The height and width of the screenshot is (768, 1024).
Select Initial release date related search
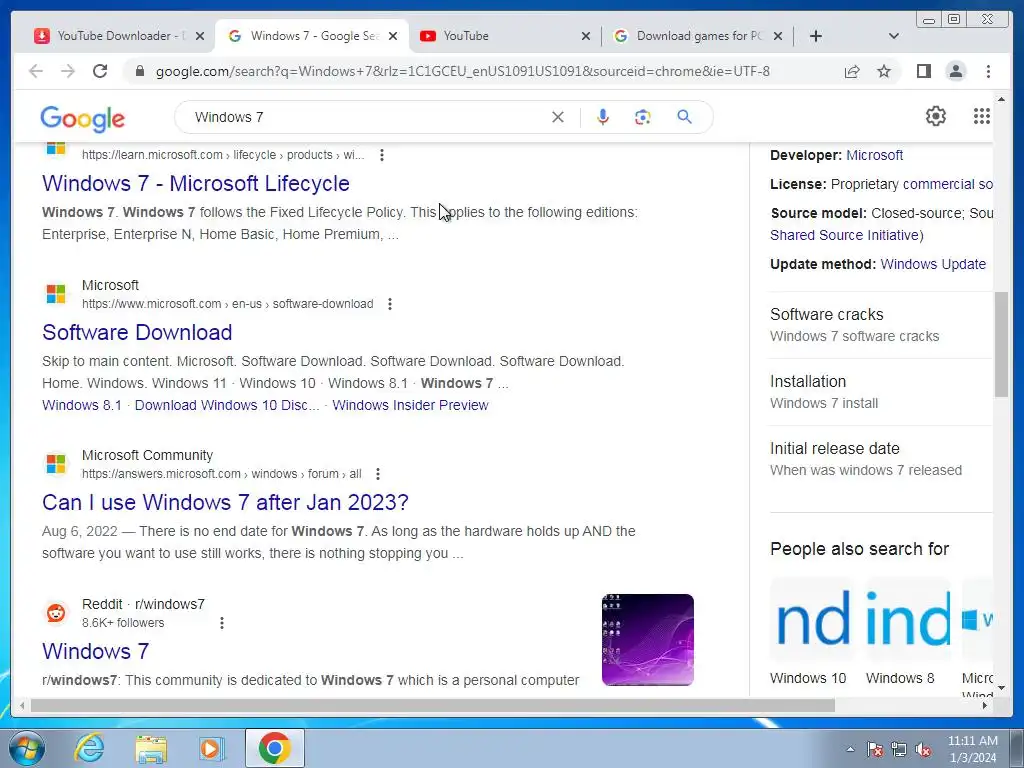[880, 459]
